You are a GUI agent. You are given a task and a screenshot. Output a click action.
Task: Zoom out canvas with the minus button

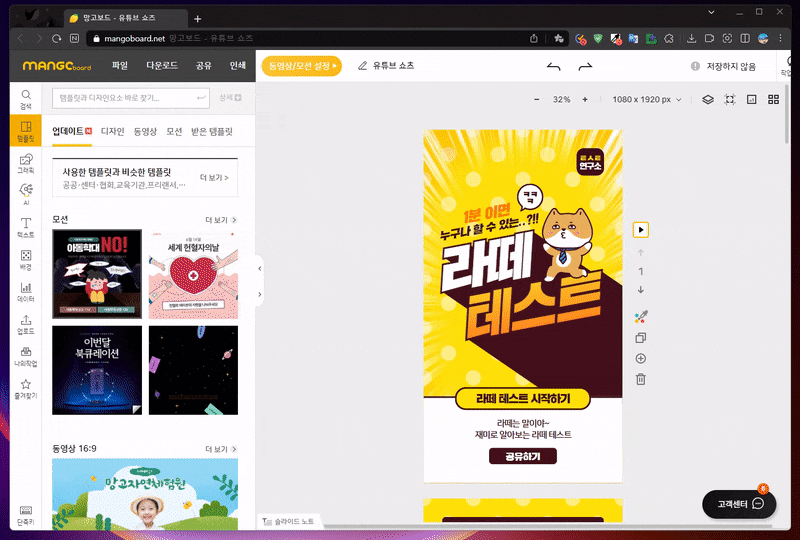[x=536, y=100]
